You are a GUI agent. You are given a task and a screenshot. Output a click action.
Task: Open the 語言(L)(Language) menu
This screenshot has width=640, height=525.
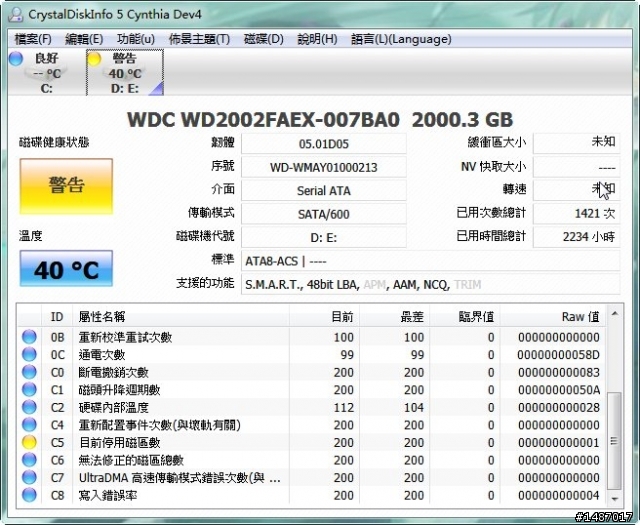pyautogui.click(x=401, y=39)
